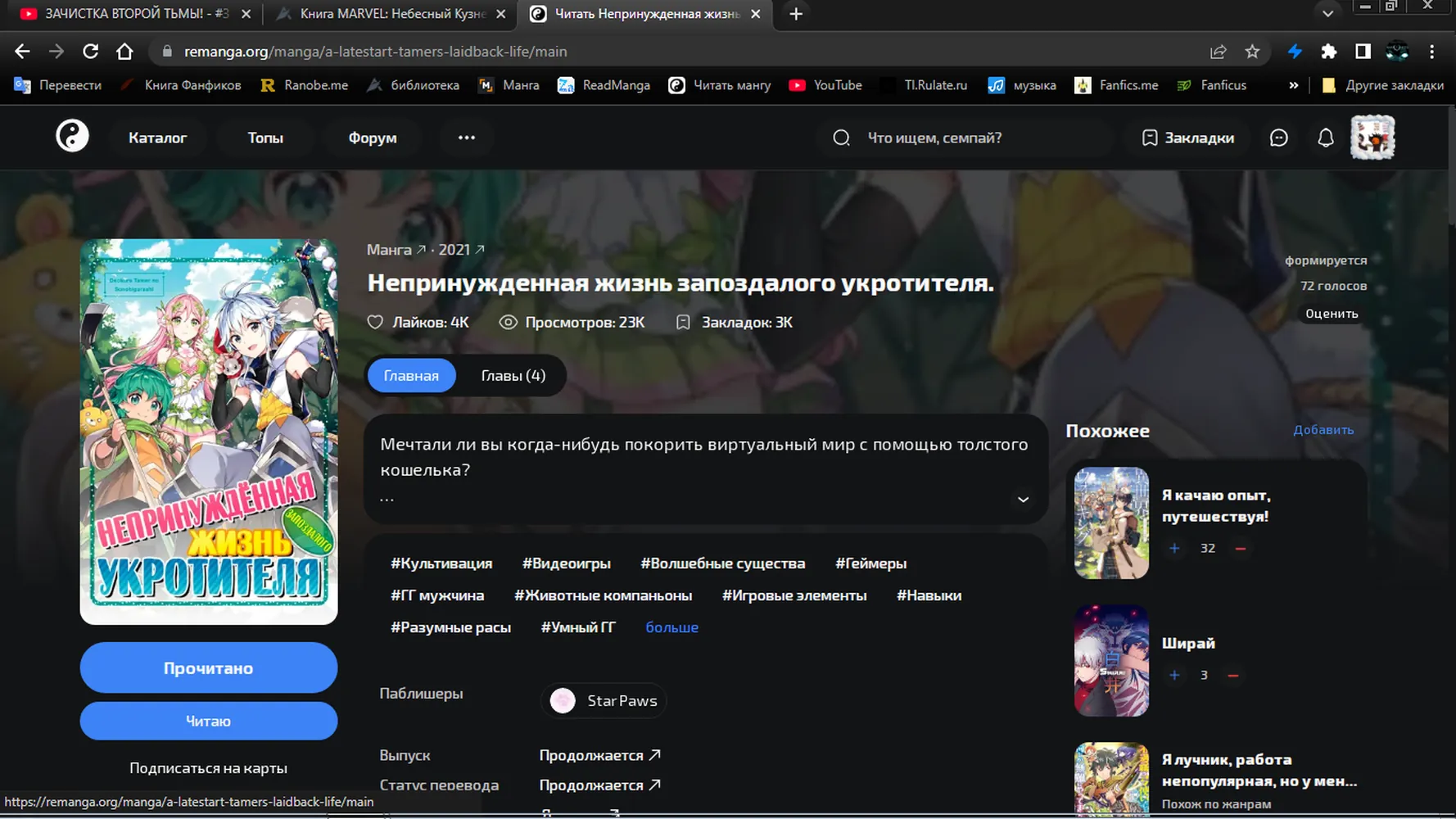The width and height of the screenshot is (1456, 819).
Task: Open the chat messages icon
Action: point(1279,138)
